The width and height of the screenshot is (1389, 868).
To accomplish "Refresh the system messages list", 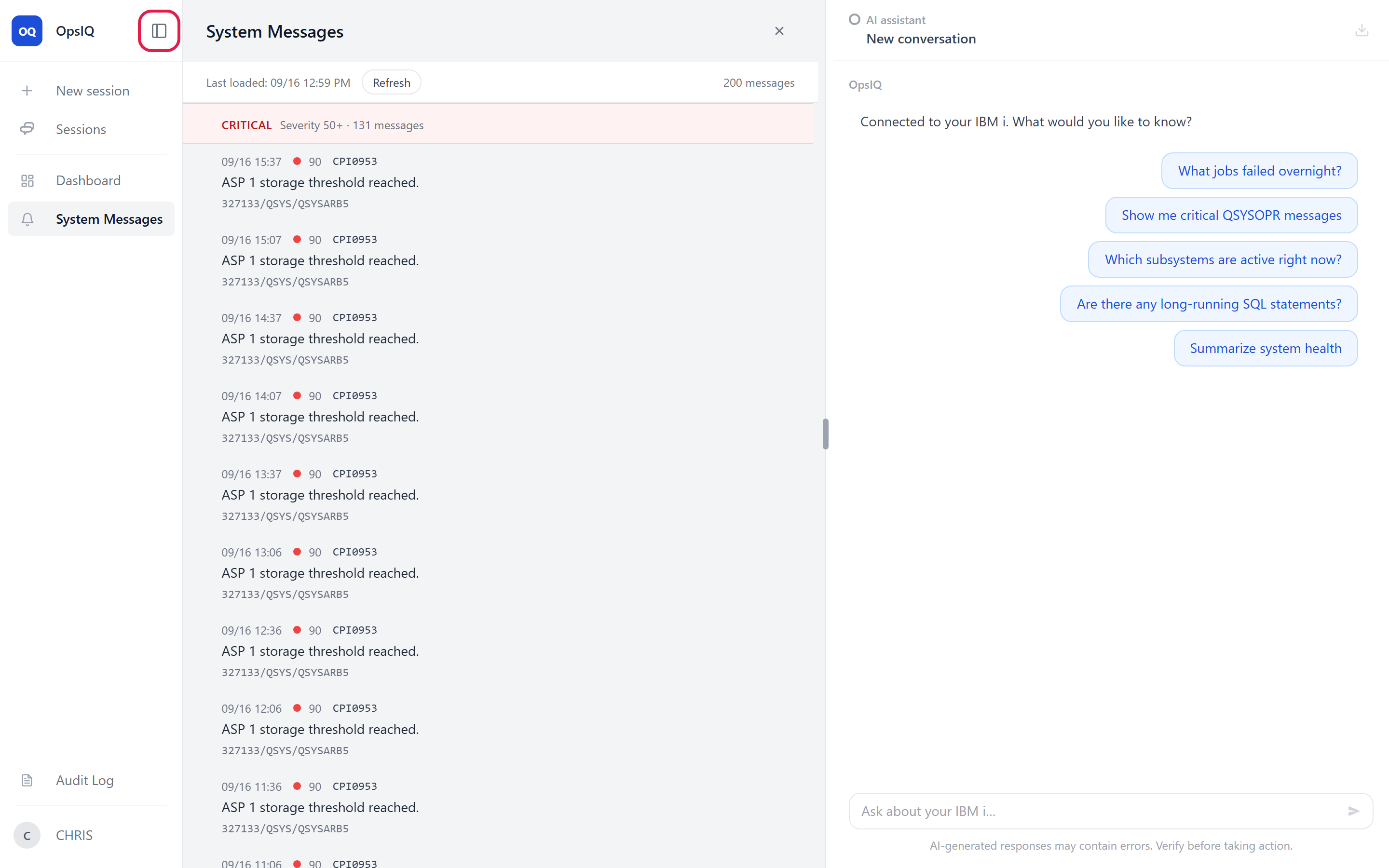I will (x=392, y=82).
